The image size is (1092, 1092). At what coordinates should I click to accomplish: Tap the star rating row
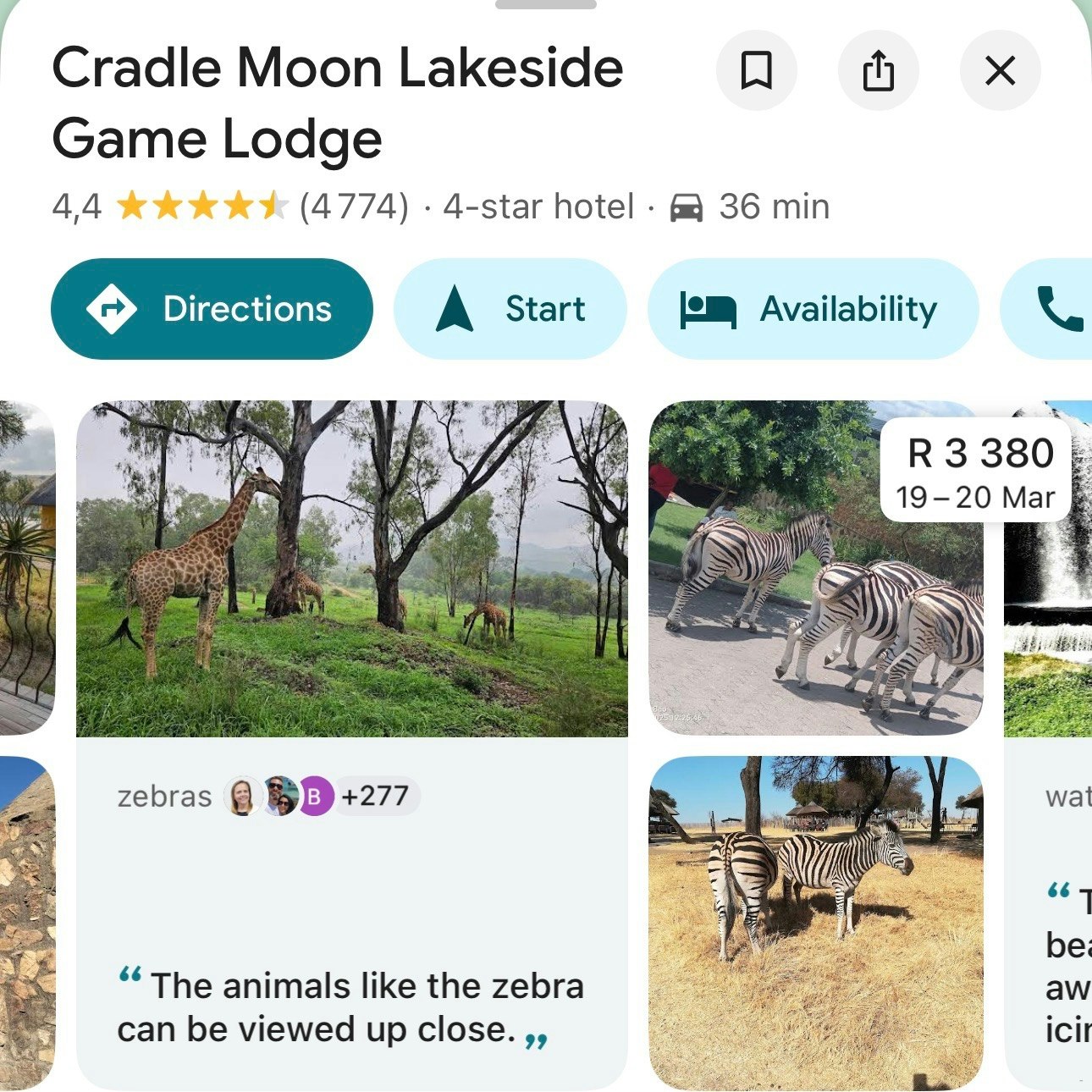pos(201,207)
